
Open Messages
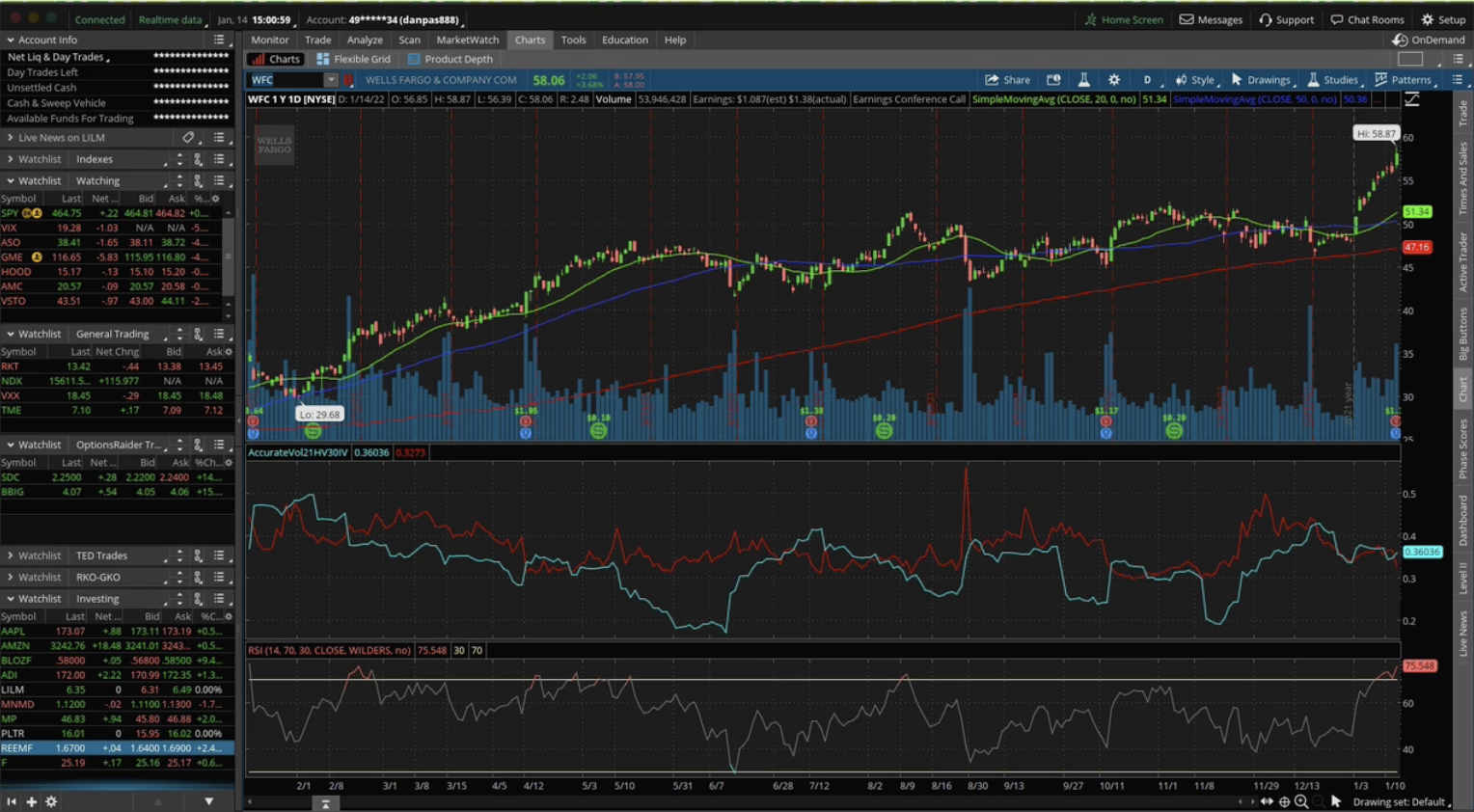(1211, 19)
